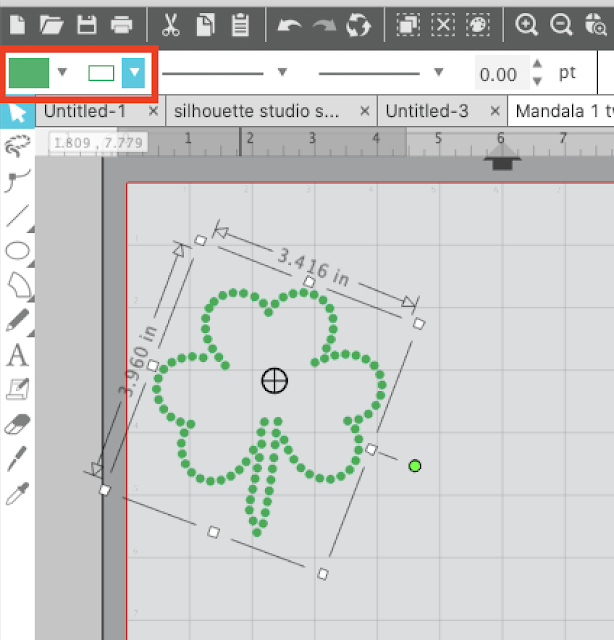The height and width of the screenshot is (640, 614).
Task: Paste from the clipboard
Action: pyautogui.click(x=240, y=25)
